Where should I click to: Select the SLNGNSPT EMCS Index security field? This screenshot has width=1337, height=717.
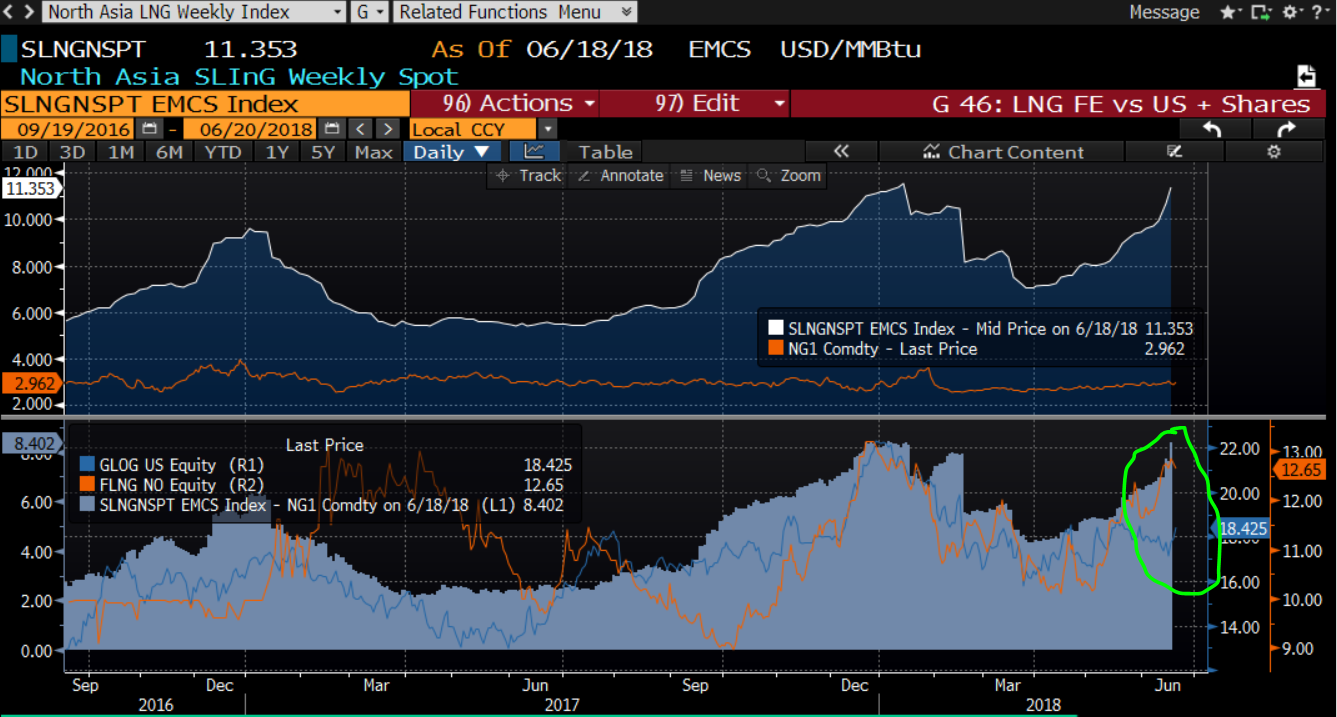(x=205, y=104)
